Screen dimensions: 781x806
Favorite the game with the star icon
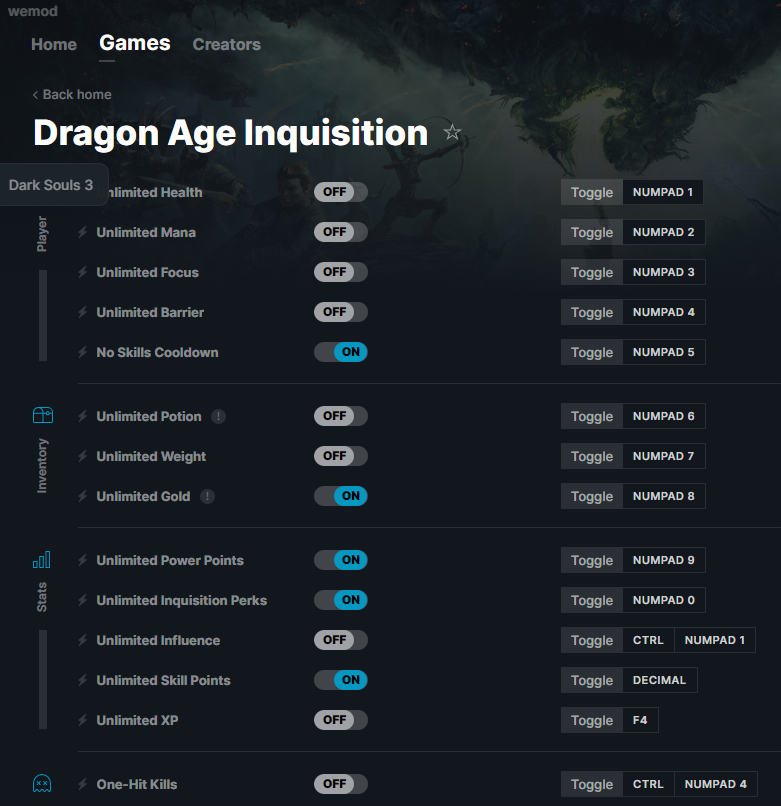(452, 133)
